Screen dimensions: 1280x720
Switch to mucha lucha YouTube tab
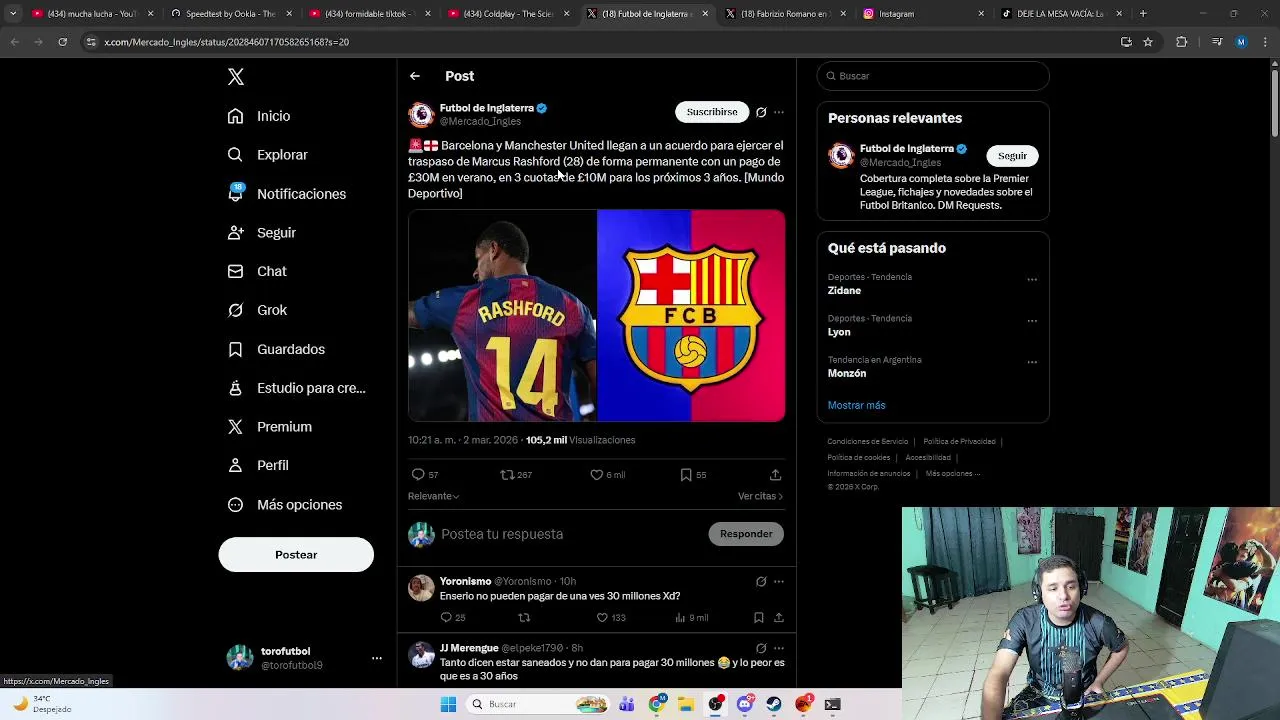[x=92, y=14]
